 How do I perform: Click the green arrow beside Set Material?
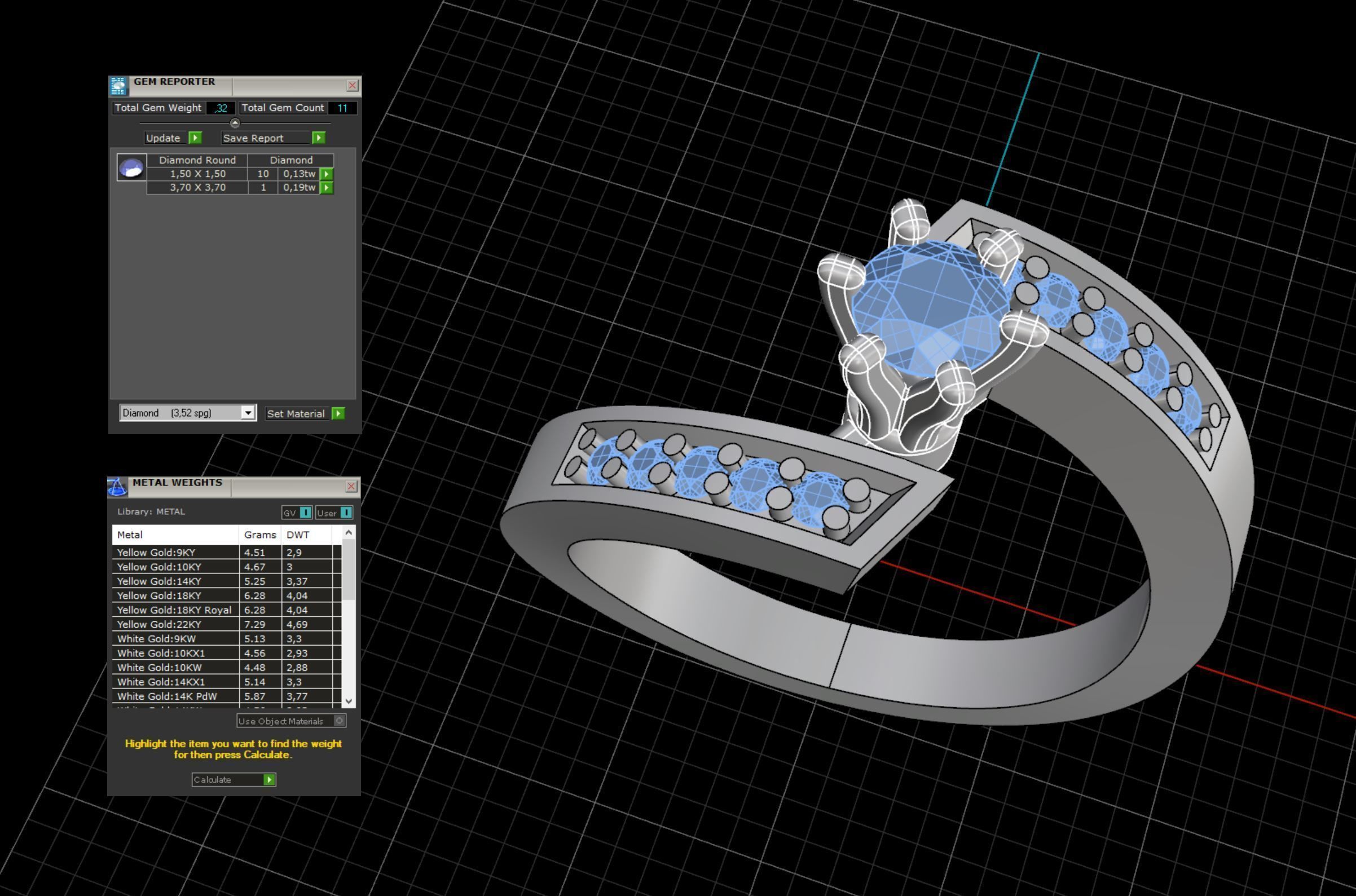(x=338, y=413)
